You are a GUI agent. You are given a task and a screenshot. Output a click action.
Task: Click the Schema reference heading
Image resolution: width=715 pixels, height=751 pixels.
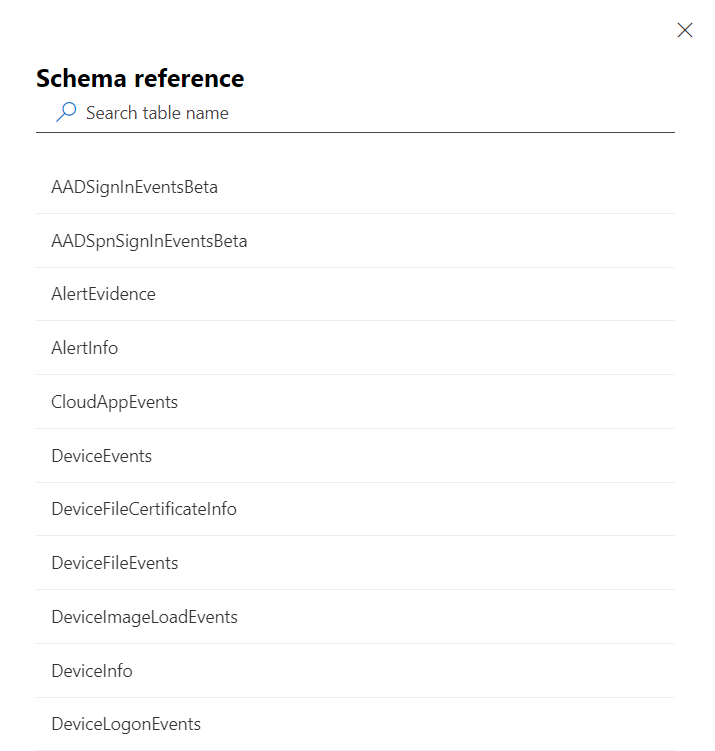coord(140,78)
